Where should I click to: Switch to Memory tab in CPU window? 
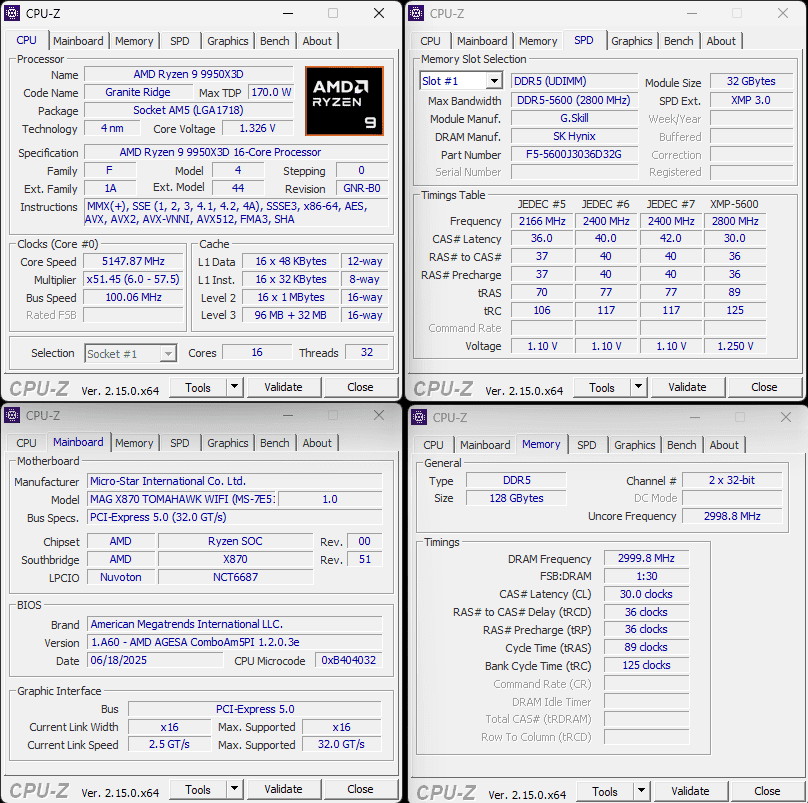click(134, 41)
